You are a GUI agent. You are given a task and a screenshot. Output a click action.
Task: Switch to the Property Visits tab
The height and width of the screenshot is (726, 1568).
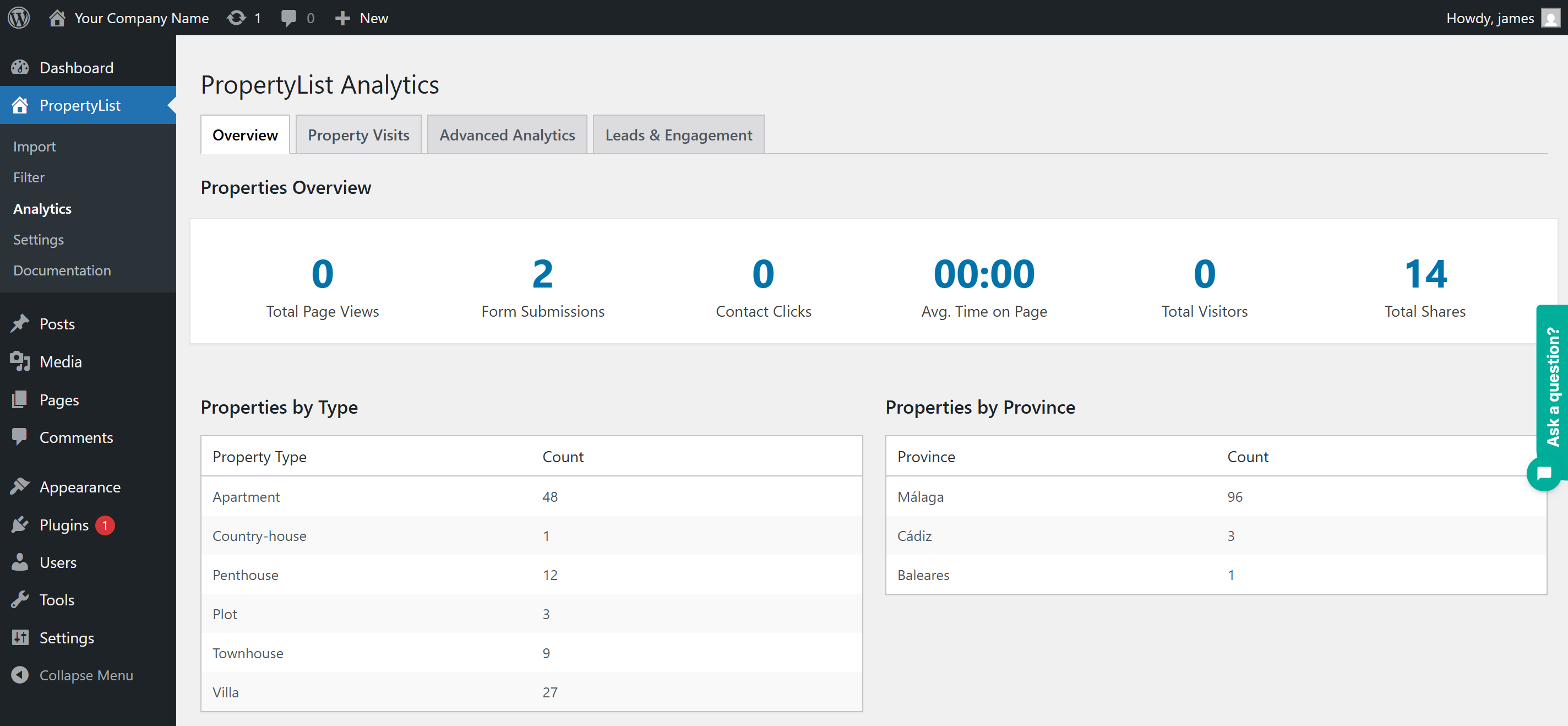click(358, 134)
